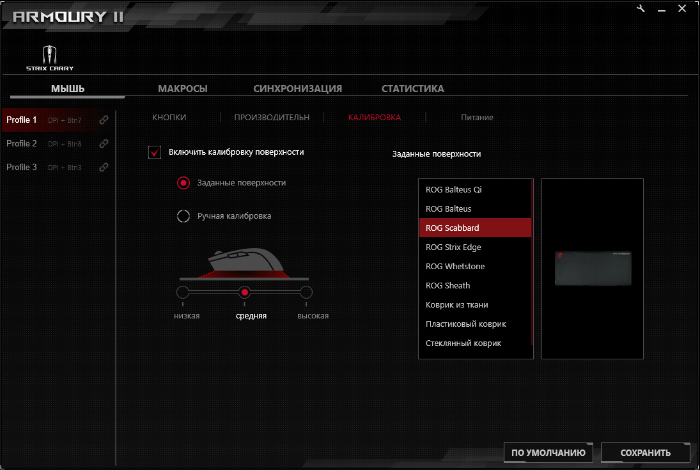Choose ROG Balteus Qi surface
This screenshot has width=700, height=470.
click(475, 190)
